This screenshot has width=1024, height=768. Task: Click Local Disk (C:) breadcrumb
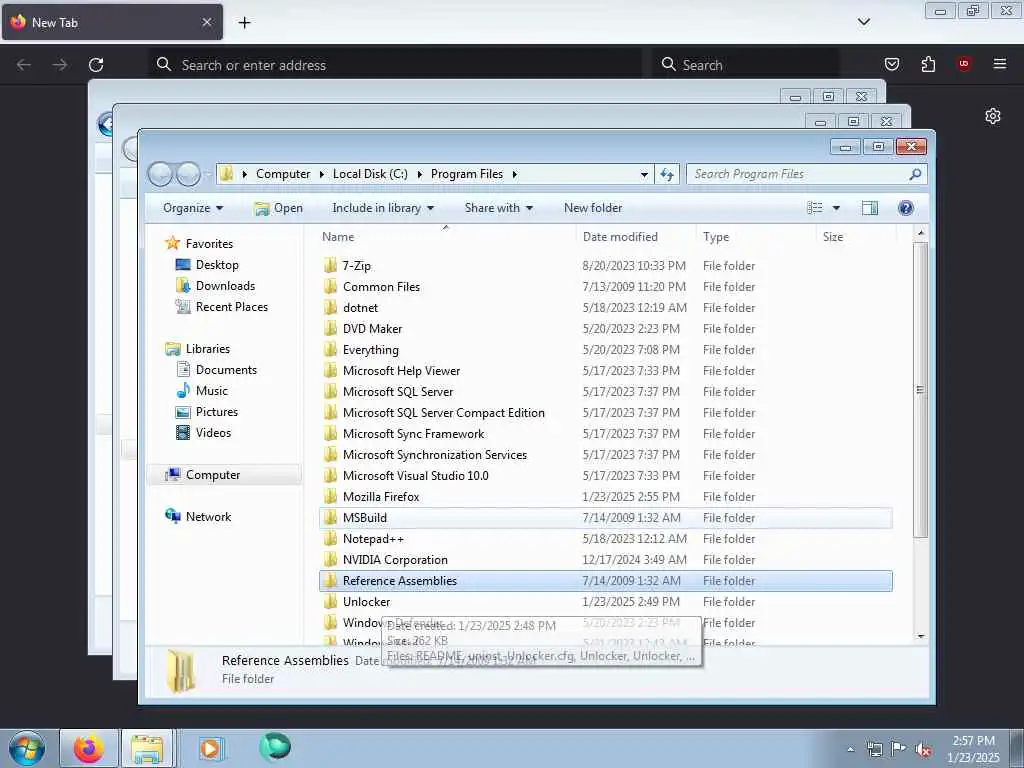370,174
